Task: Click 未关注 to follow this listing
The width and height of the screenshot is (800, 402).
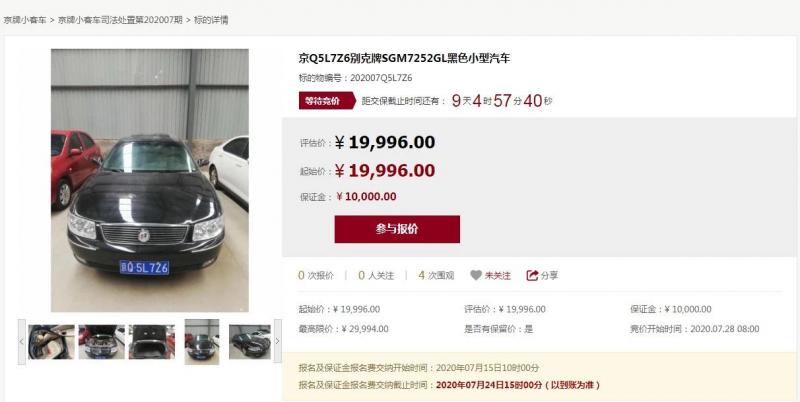Action: [497, 275]
